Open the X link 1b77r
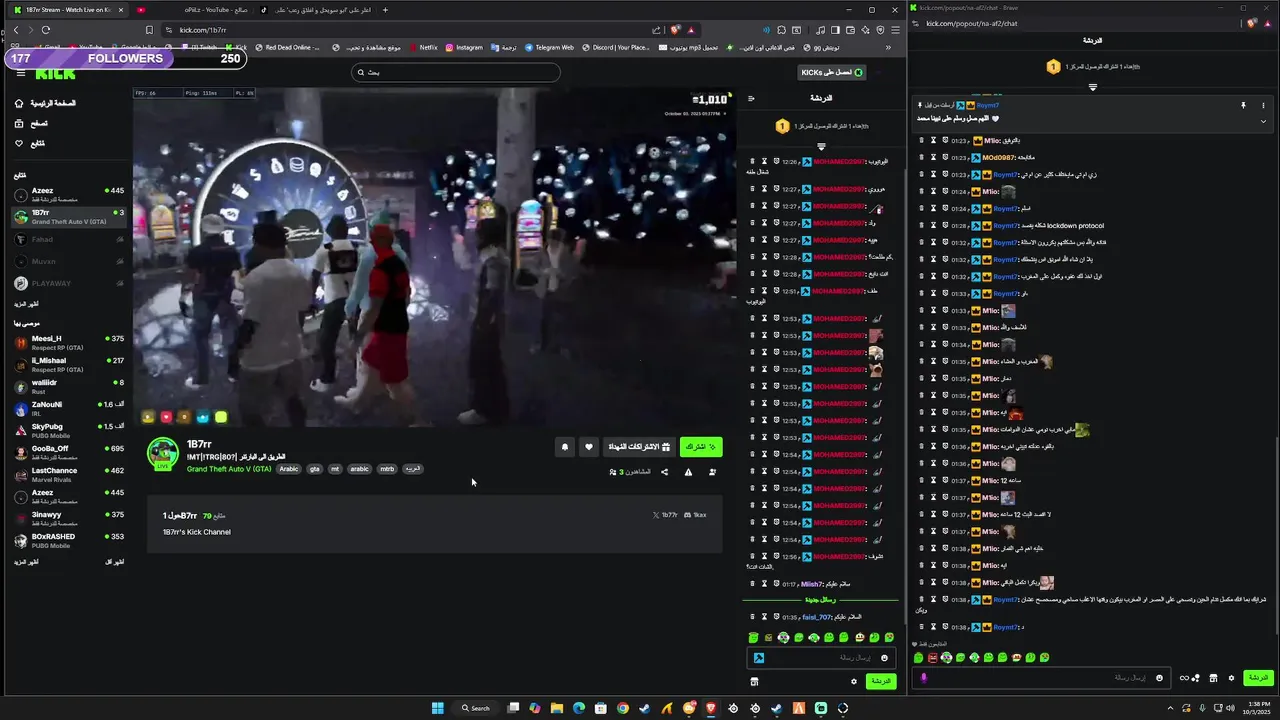This screenshot has height=720, width=1280. point(665,515)
